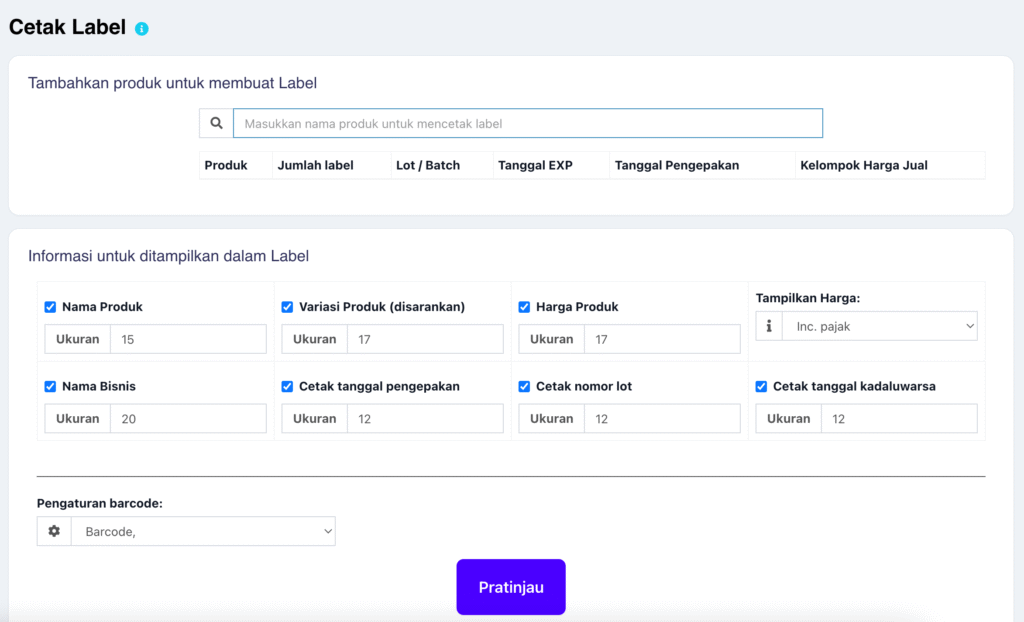Click the gear icon for barcode settings
Viewport: 1024px width, 622px height.
point(54,532)
